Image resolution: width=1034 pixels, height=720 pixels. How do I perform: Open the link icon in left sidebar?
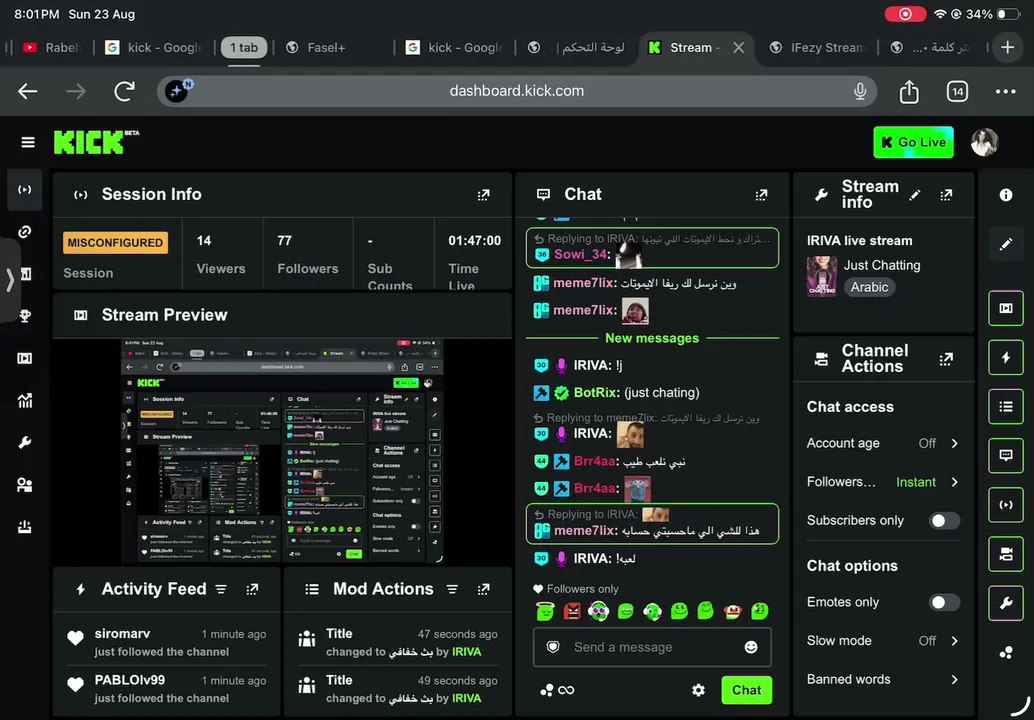[24, 231]
